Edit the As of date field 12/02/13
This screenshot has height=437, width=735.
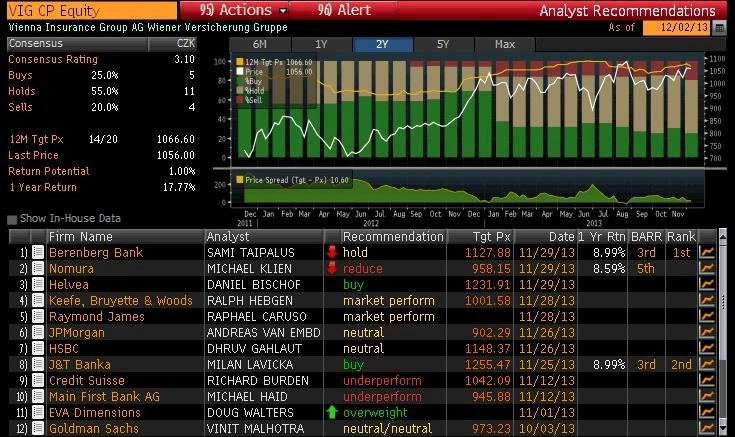pos(677,28)
